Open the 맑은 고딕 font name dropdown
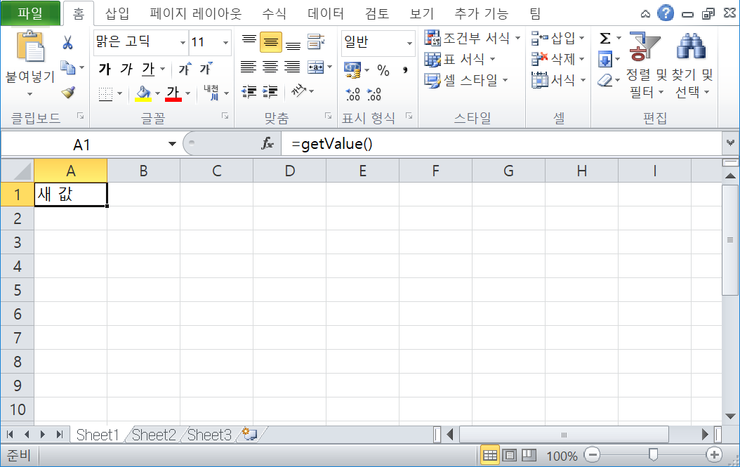The width and height of the screenshot is (740, 467). tap(181, 43)
